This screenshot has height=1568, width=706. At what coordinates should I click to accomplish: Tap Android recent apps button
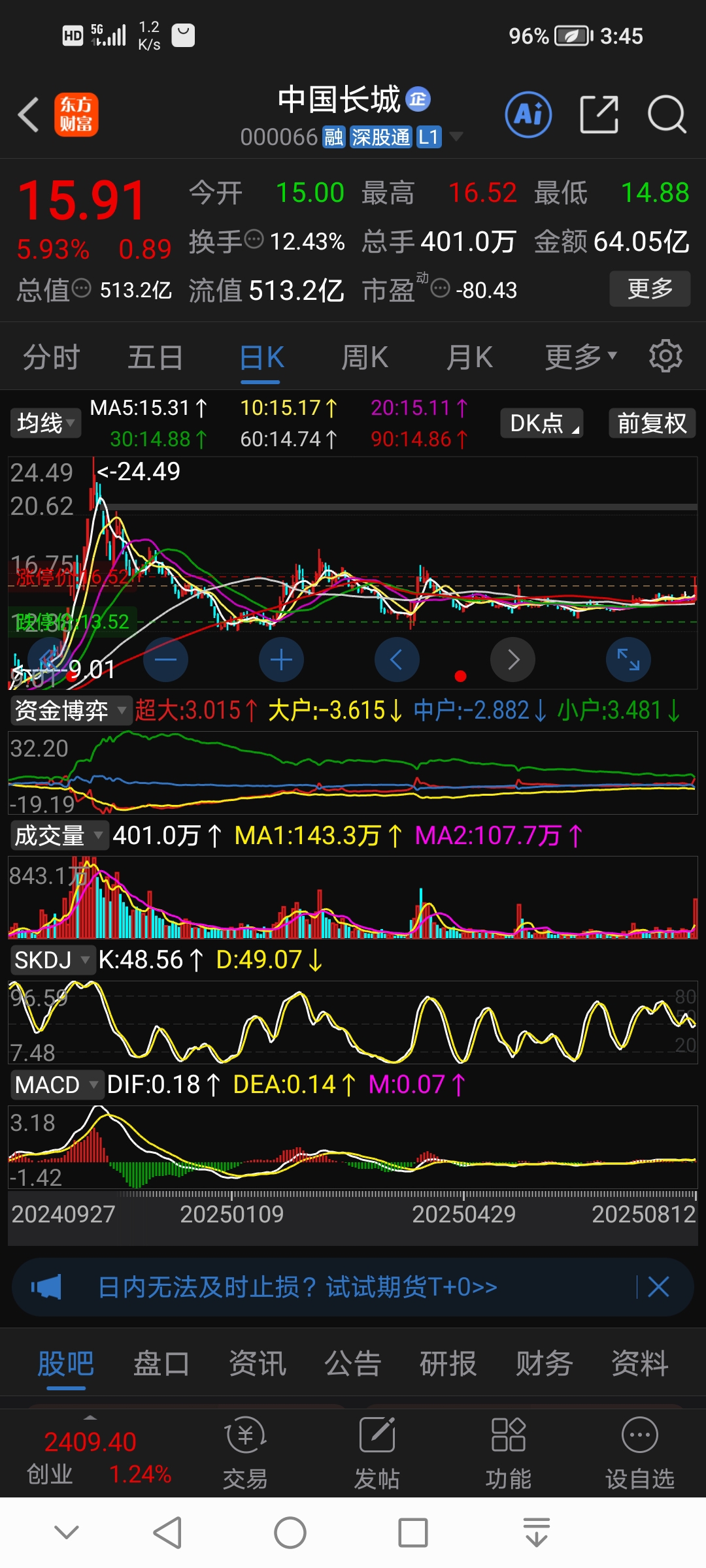[413, 1533]
